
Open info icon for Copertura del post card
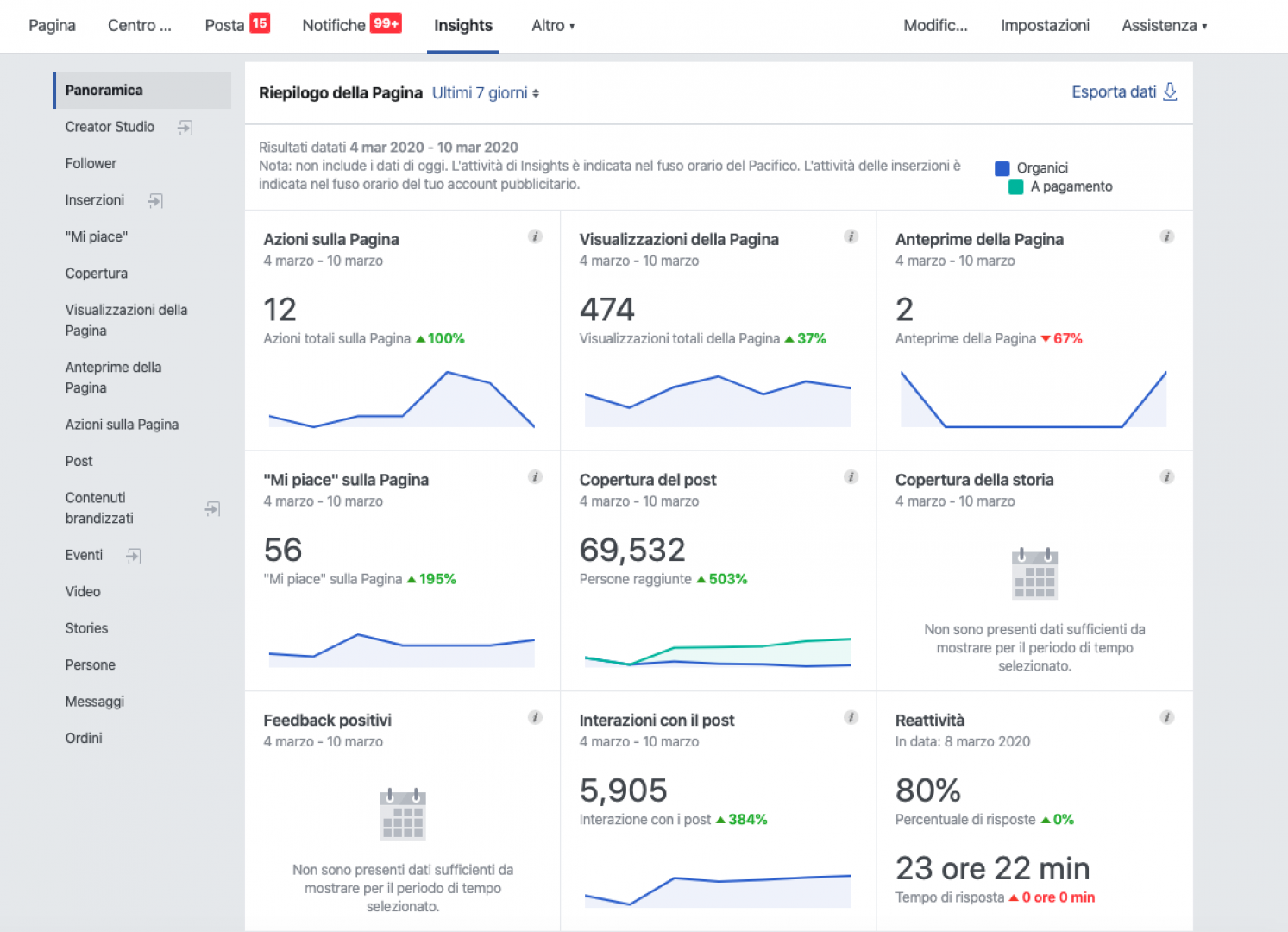(x=851, y=477)
